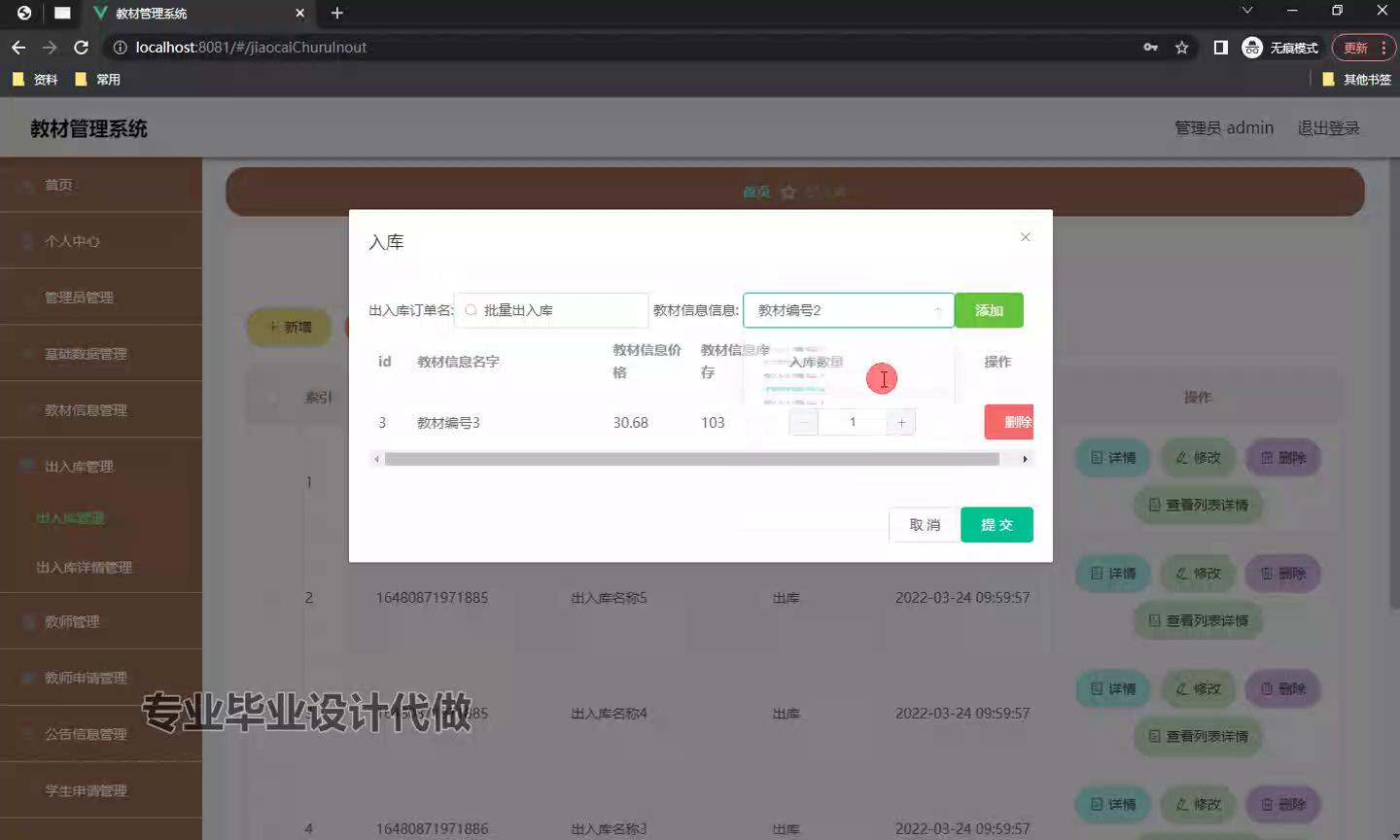Click the green 添加 button
Image resolution: width=1400 pixels, height=840 pixels.
[x=989, y=310]
